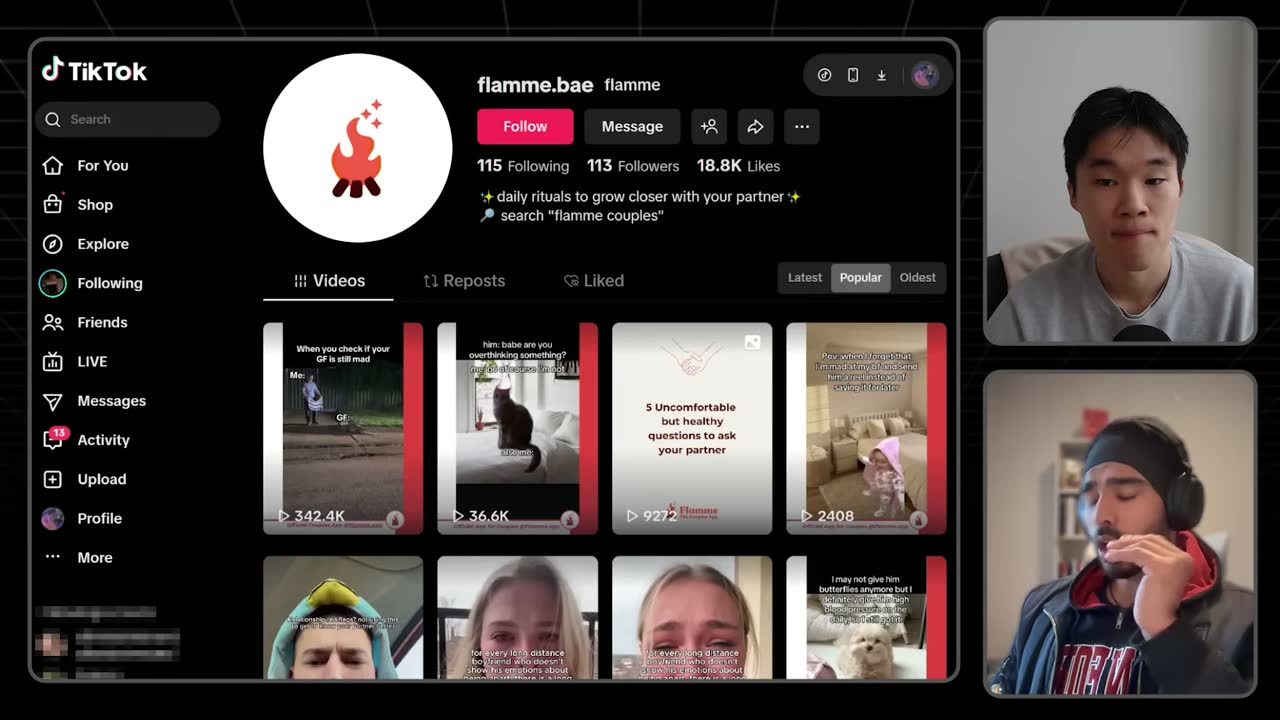Open the Shop bag icon

point(53,204)
